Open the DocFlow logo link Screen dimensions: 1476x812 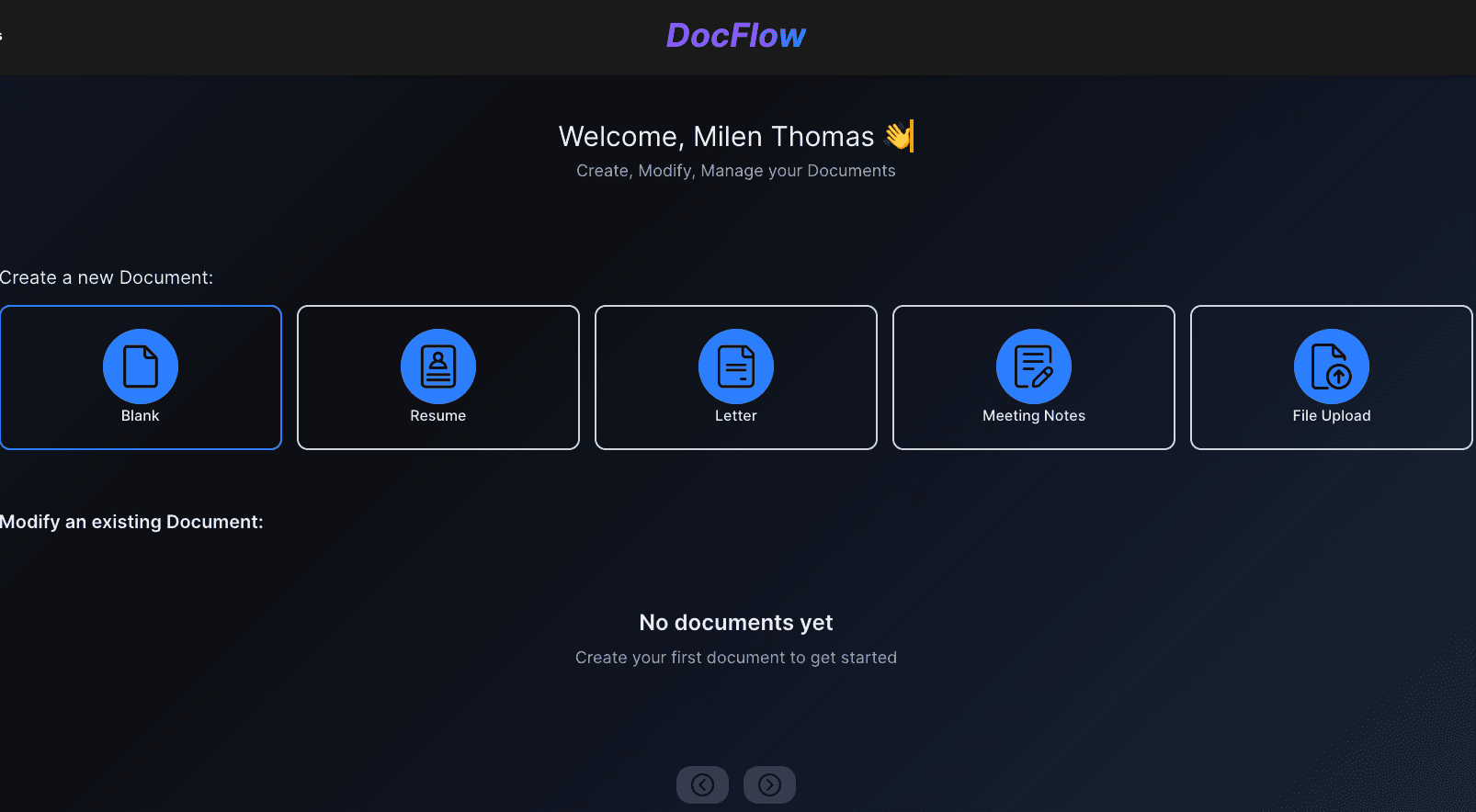tap(736, 36)
